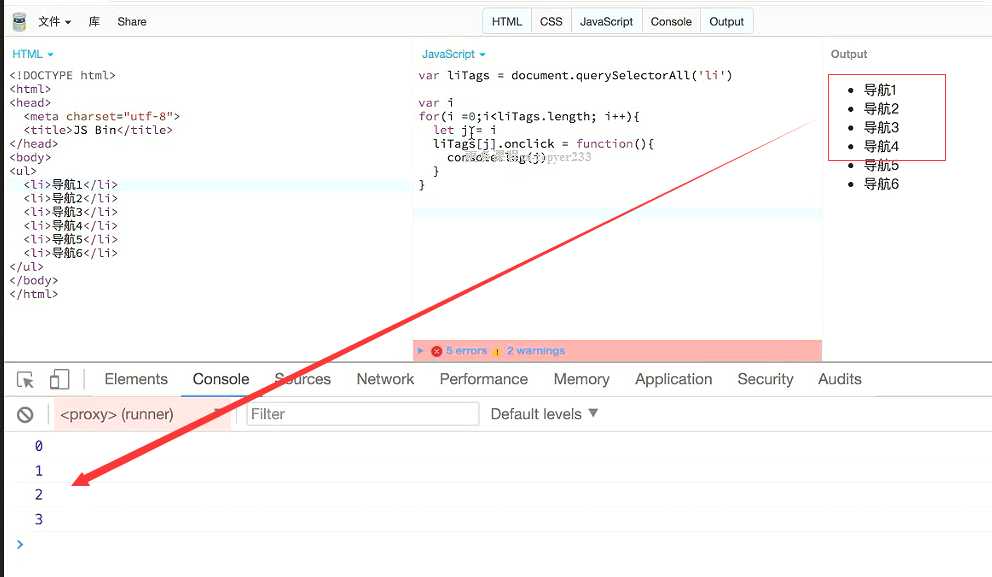Switch to the Console devtools tab
Viewport: 992px width, 577px height.
click(221, 379)
